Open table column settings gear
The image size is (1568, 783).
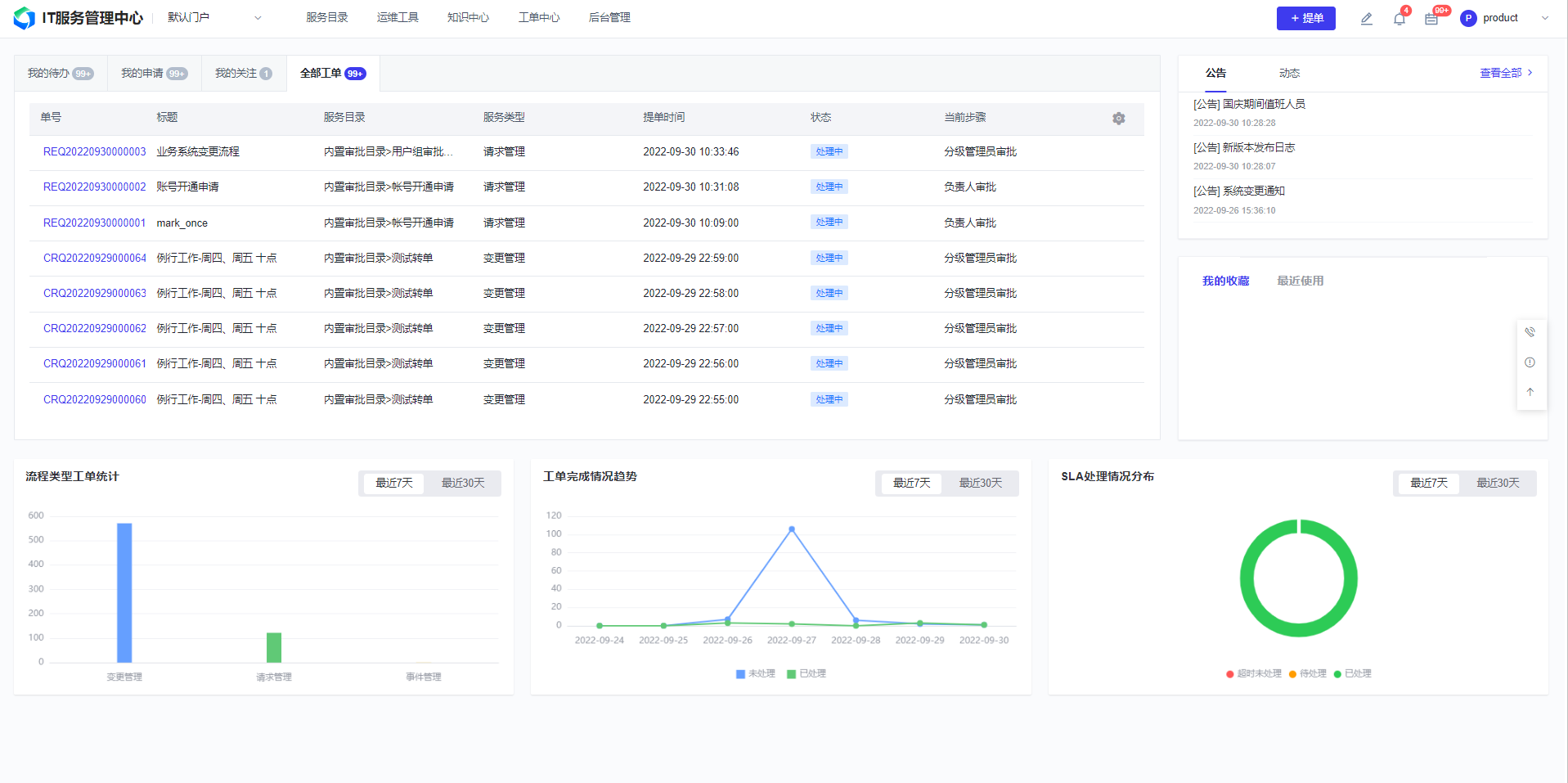click(1118, 119)
